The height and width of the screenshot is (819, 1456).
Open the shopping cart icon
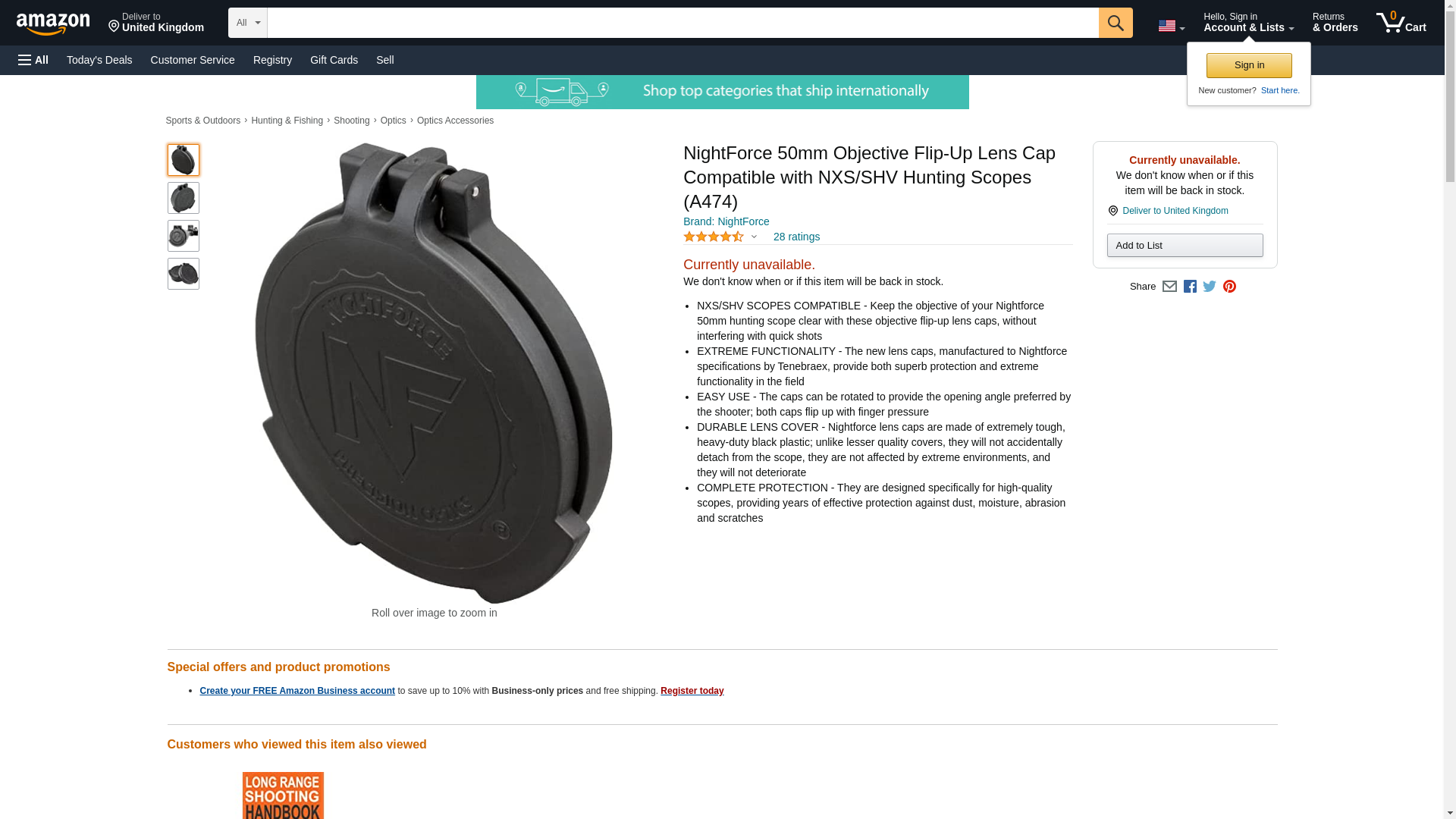click(1401, 23)
